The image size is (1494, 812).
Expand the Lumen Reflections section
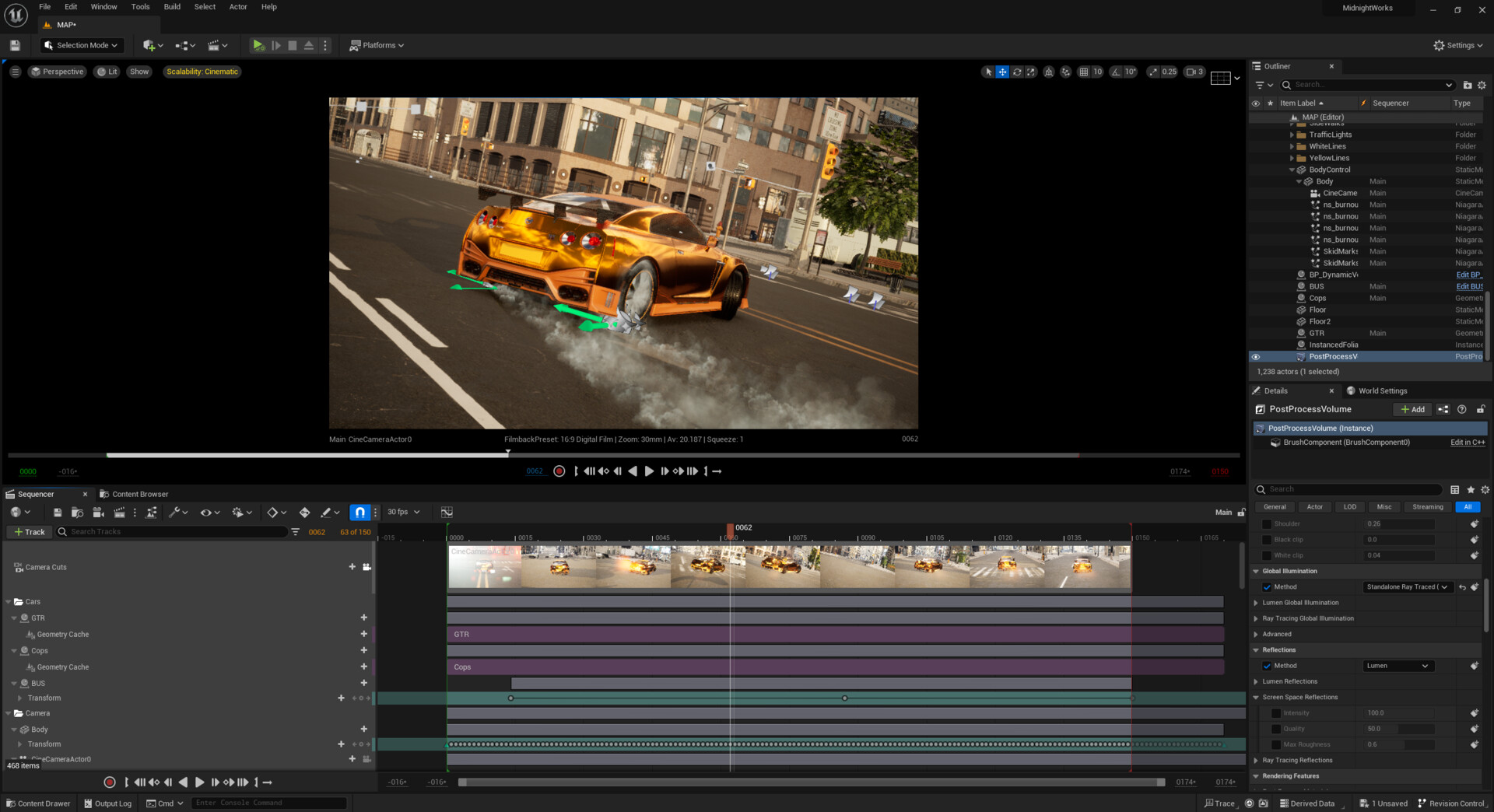1255,681
